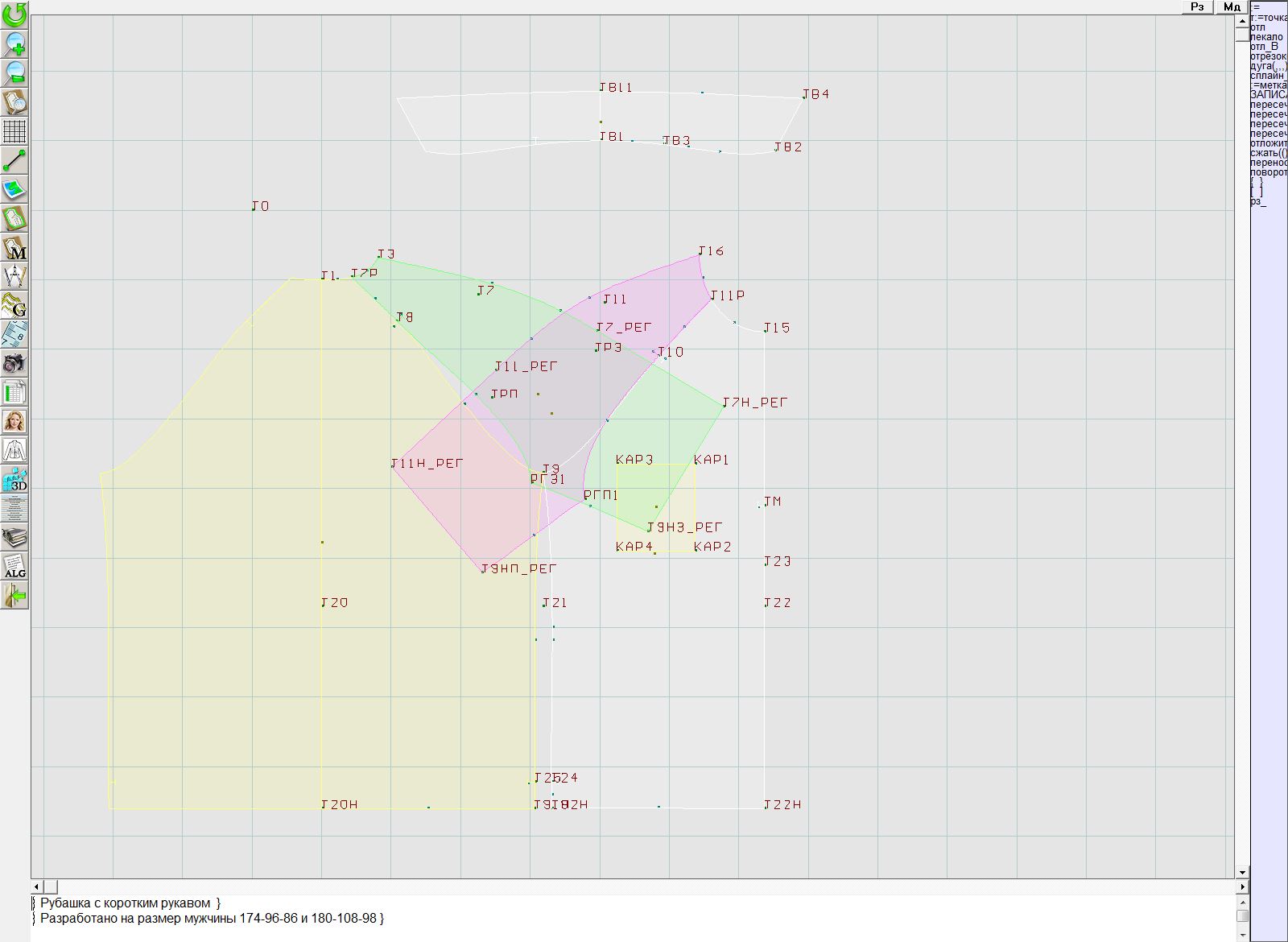Choose 'ЗАПИСАТЬ' entry in command list
Screen dimensions: 1288x942
pyautogui.click(x=1268, y=95)
